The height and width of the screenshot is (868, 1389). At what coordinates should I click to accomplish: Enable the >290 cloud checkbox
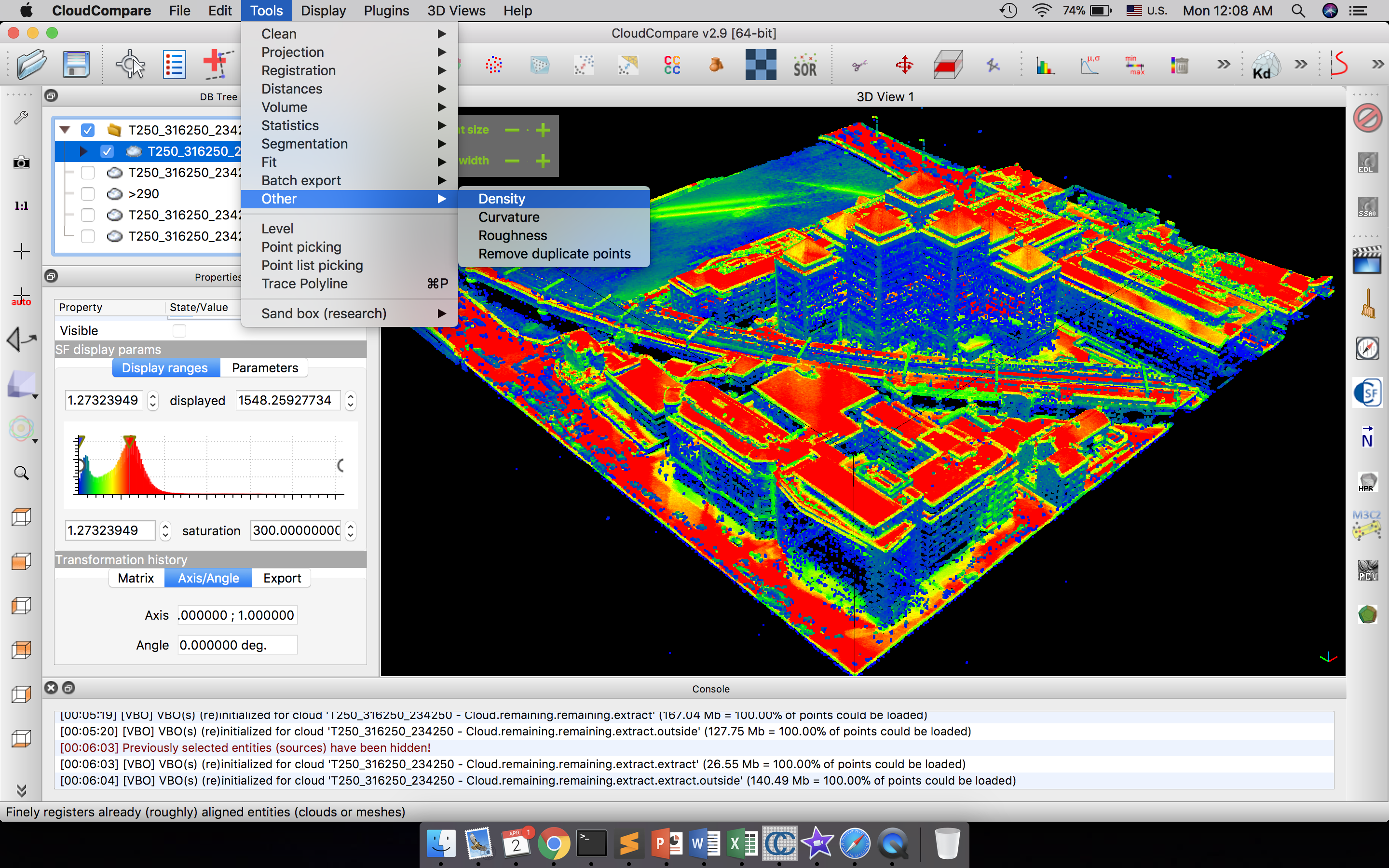coord(88,194)
